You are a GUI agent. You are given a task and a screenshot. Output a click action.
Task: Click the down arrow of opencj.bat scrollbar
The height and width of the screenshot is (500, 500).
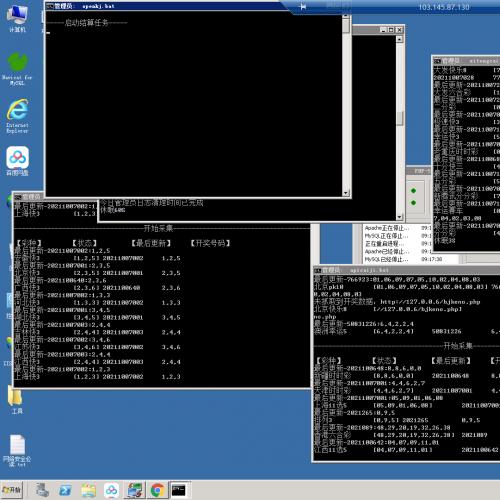tap(346, 193)
